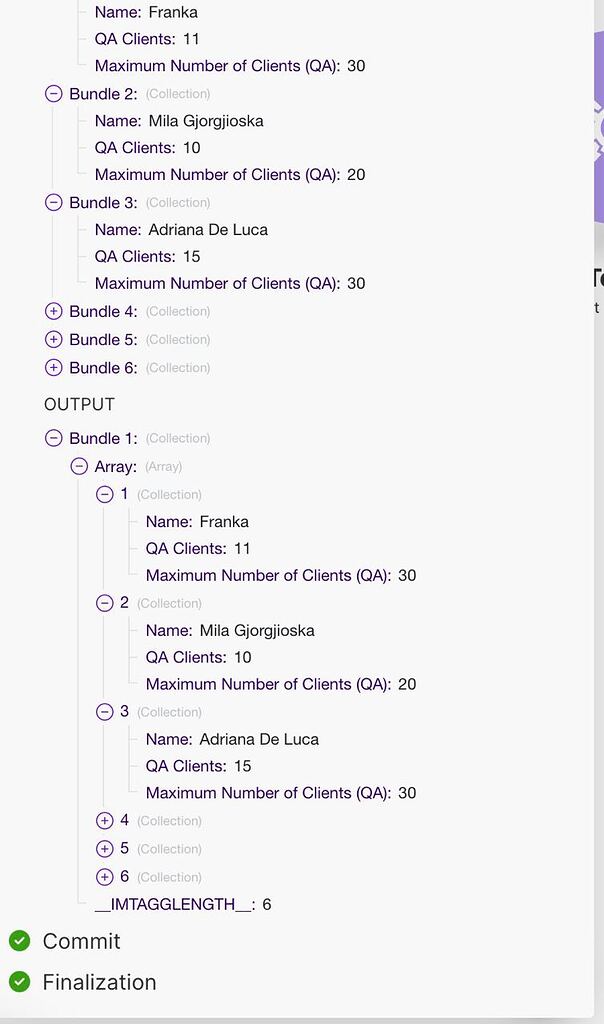Screen dimensions: 604x1024
Task: Expand item 5 in the output Array
Action: pyautogui.click(x=105, y=848)
